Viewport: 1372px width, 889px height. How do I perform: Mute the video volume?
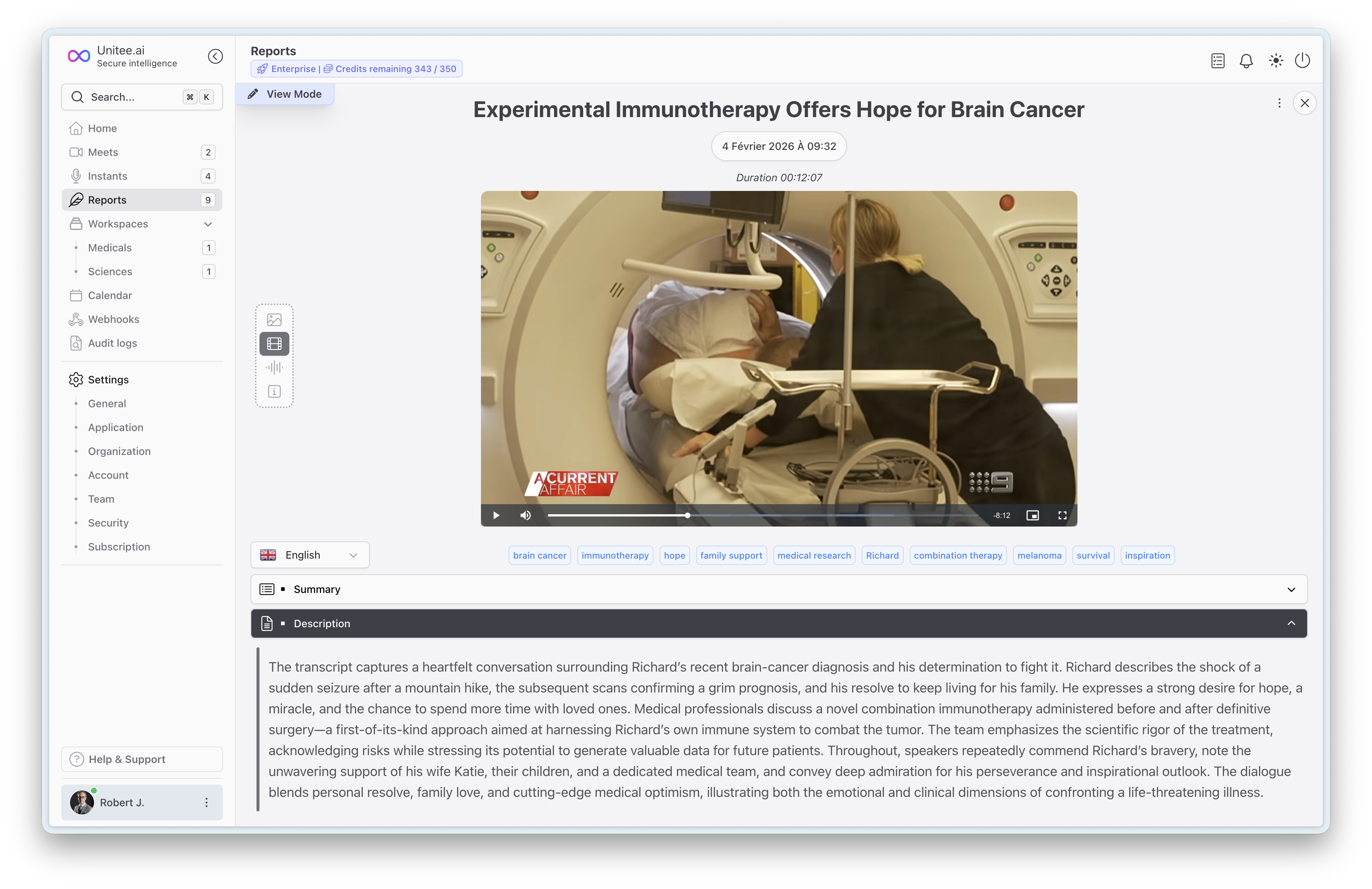(525, 515)
